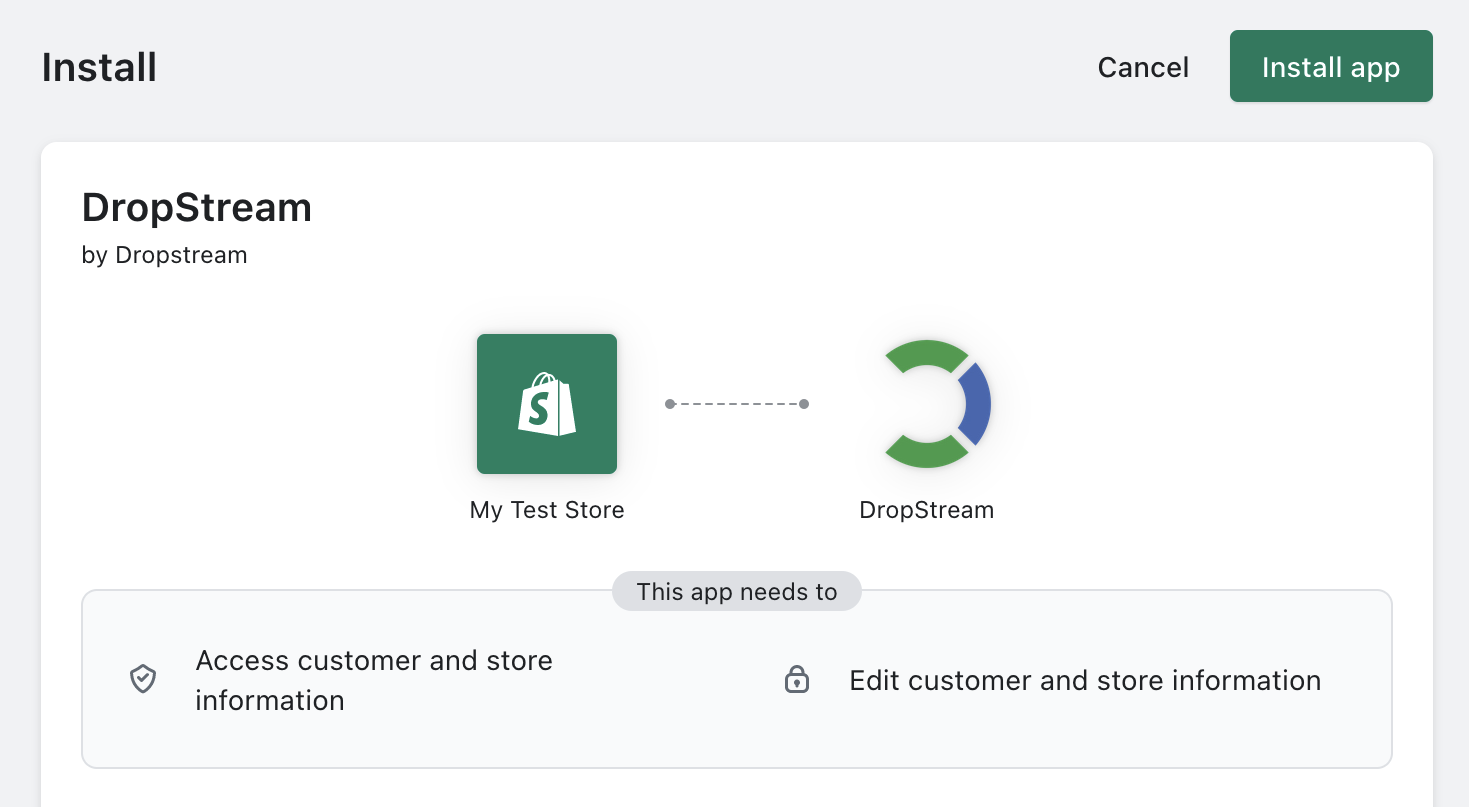This screenshot has width=1469, height=807.
Task: Click "Edit customer and store information" text
Action: pyautogui.click(x=1085, y=680)
